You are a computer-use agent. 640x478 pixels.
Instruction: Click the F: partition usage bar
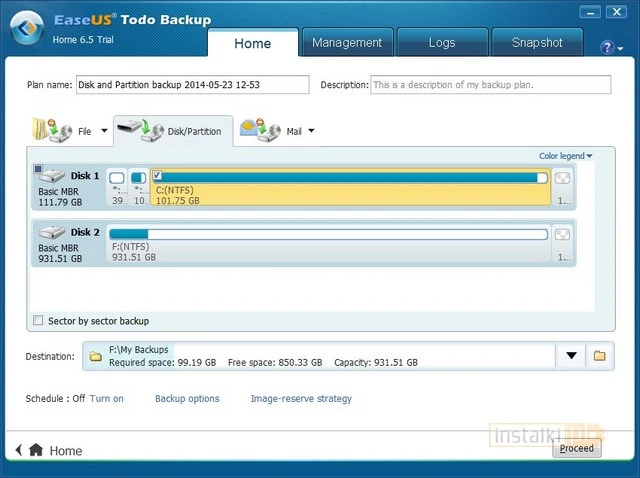(x=329, y=234)
